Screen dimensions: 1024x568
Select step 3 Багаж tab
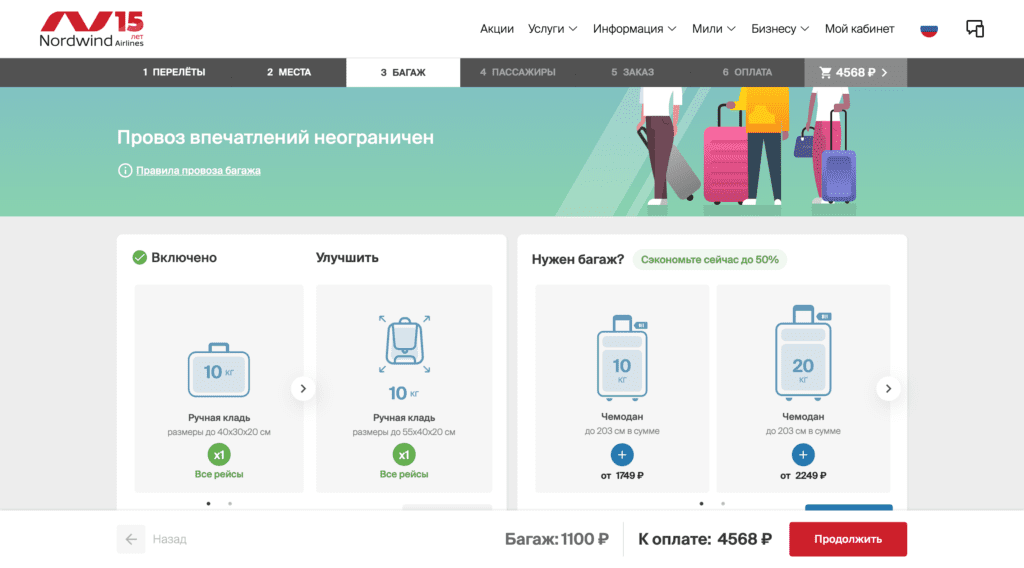tap(403, 72)
